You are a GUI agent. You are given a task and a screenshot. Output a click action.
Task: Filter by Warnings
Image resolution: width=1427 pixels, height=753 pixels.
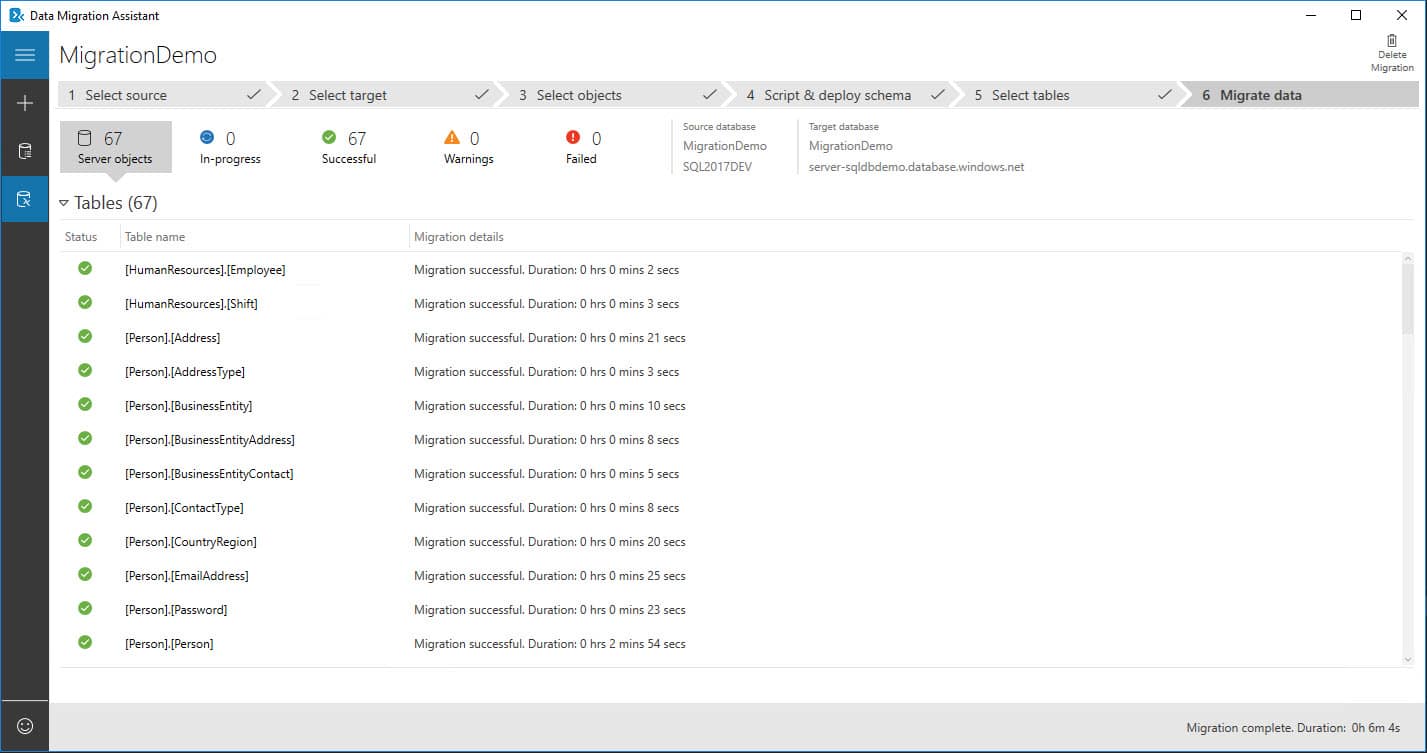coord(468,147)
